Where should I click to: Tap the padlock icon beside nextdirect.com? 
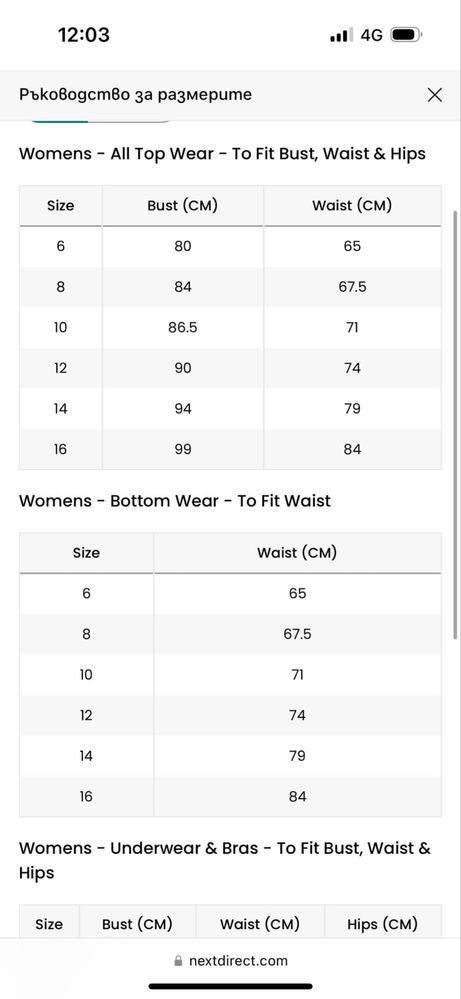(178, 961)
